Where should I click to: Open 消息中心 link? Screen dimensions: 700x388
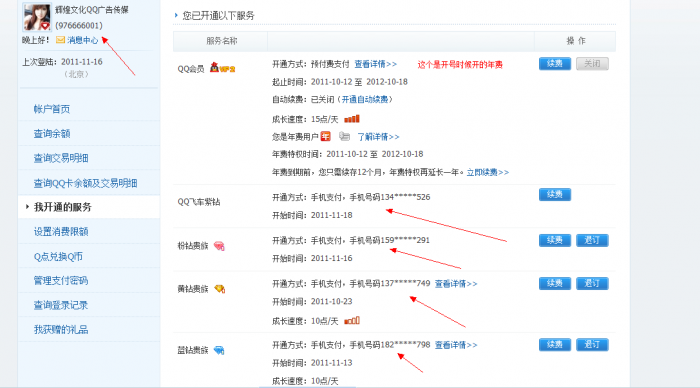[83, 40]
